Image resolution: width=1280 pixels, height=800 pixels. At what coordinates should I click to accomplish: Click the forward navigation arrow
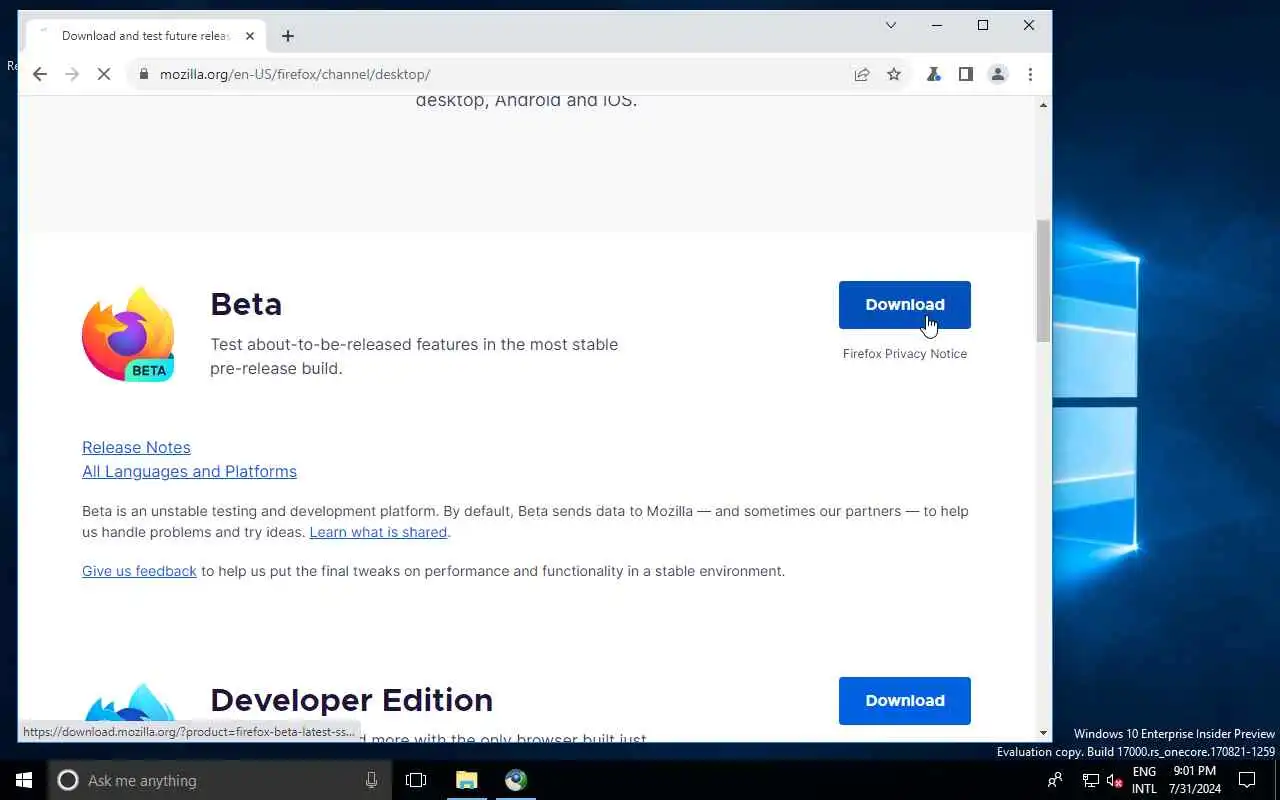point(72,74)
